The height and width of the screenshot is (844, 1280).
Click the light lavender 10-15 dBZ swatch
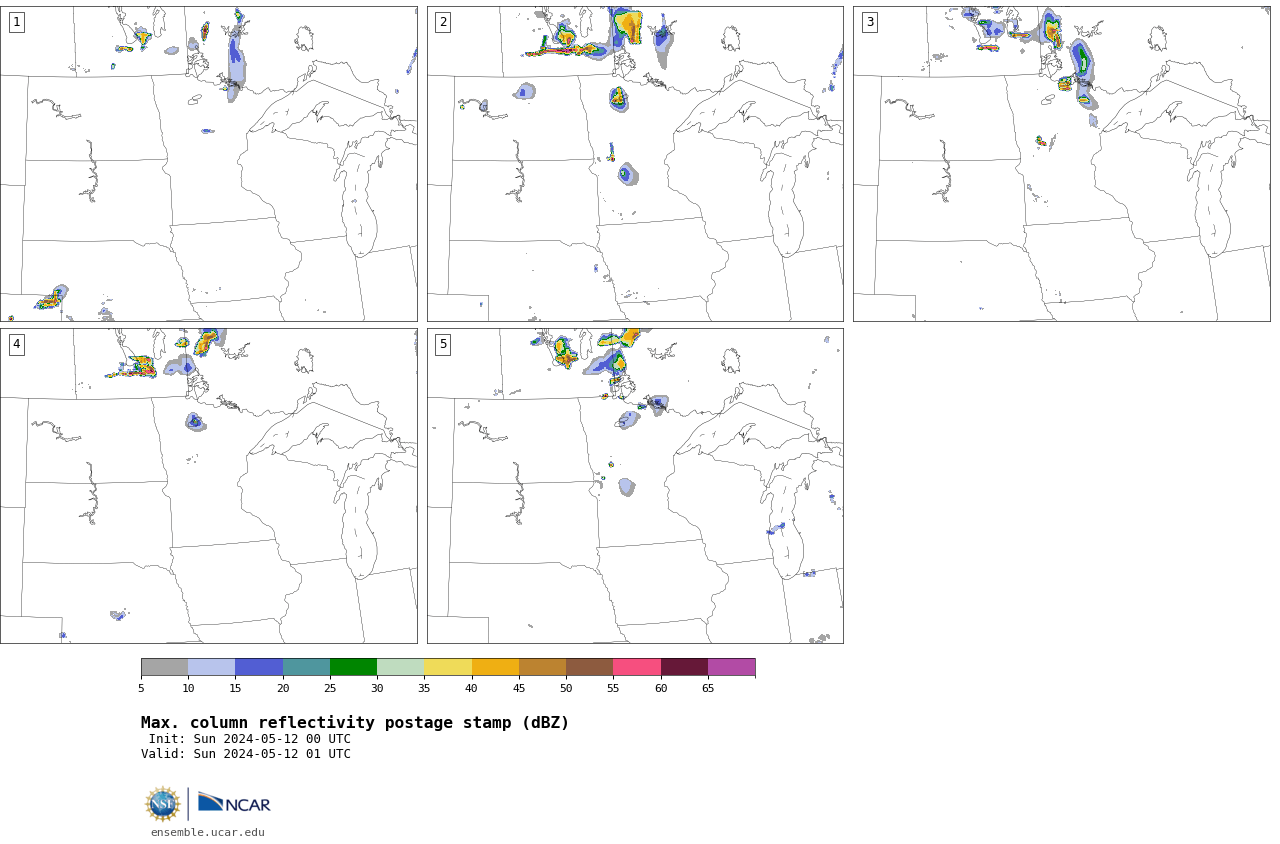point(212,667)
